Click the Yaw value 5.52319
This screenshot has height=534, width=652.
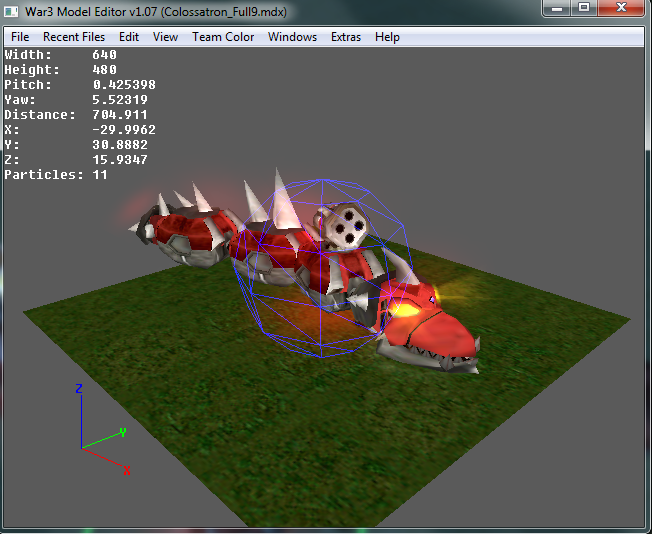click(120, 99)
